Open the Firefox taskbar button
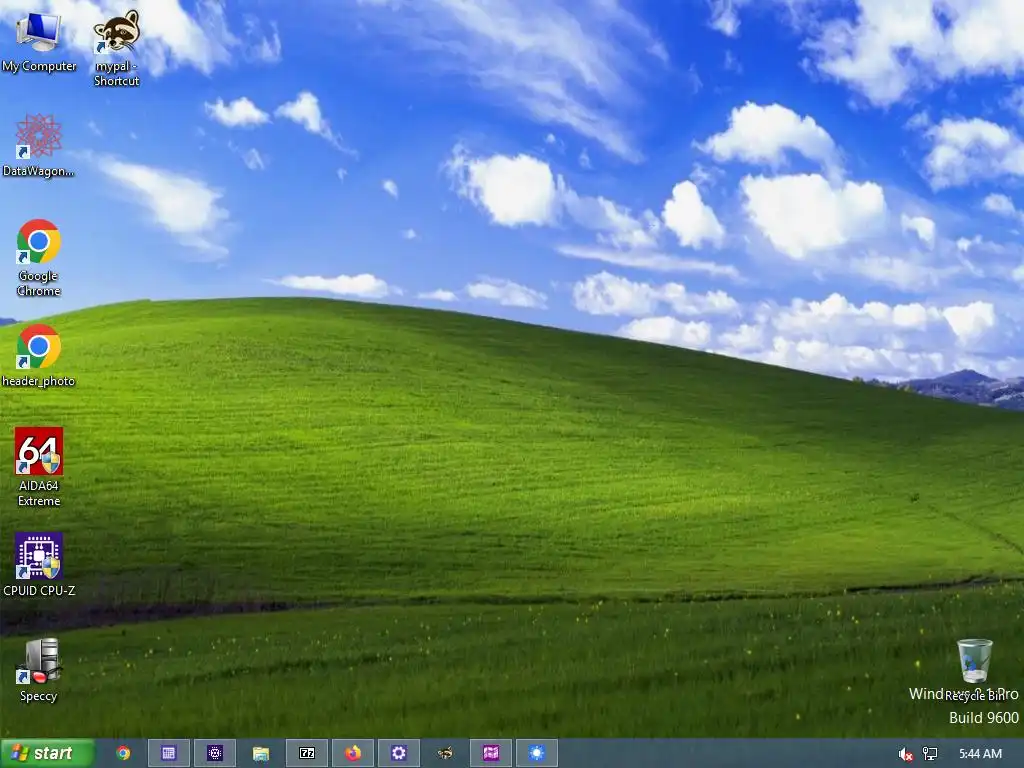The image size is (1024, 768). tap(353, 753)
